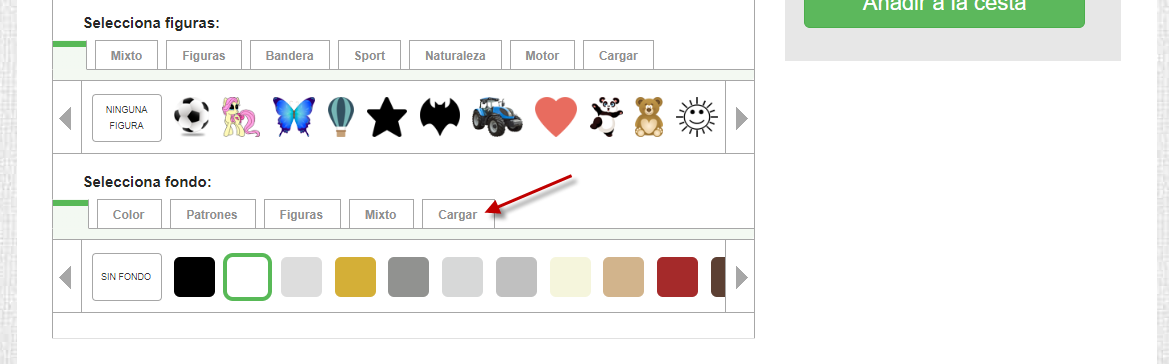Select the soccer ball figure
The image size is (1169, 364).
pyautogui.click(x=192, y=117)
